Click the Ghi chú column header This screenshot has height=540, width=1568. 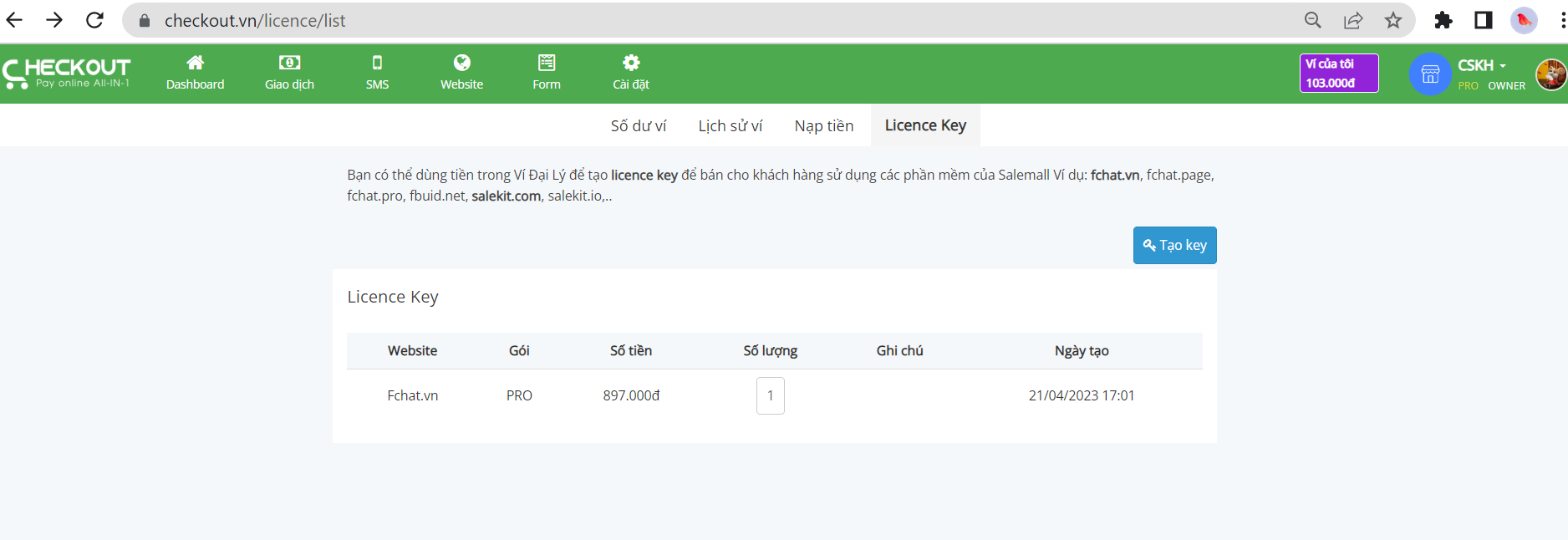click(x=900, y=351)
